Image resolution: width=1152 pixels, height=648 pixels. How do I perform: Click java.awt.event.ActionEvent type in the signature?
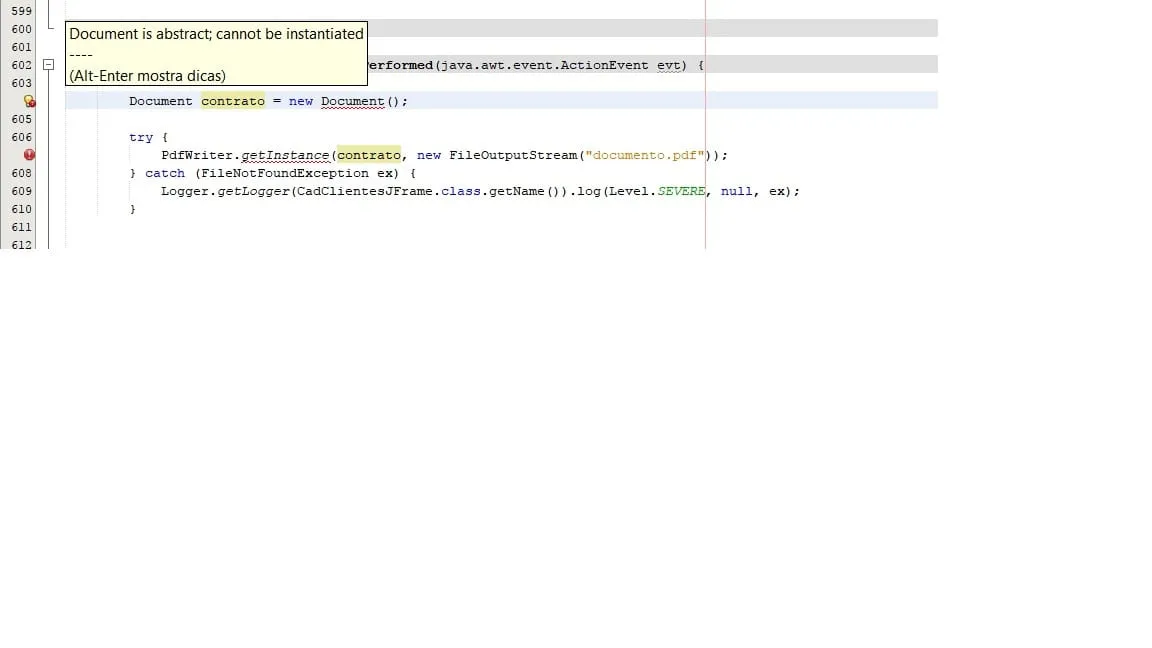pos(544,65)
